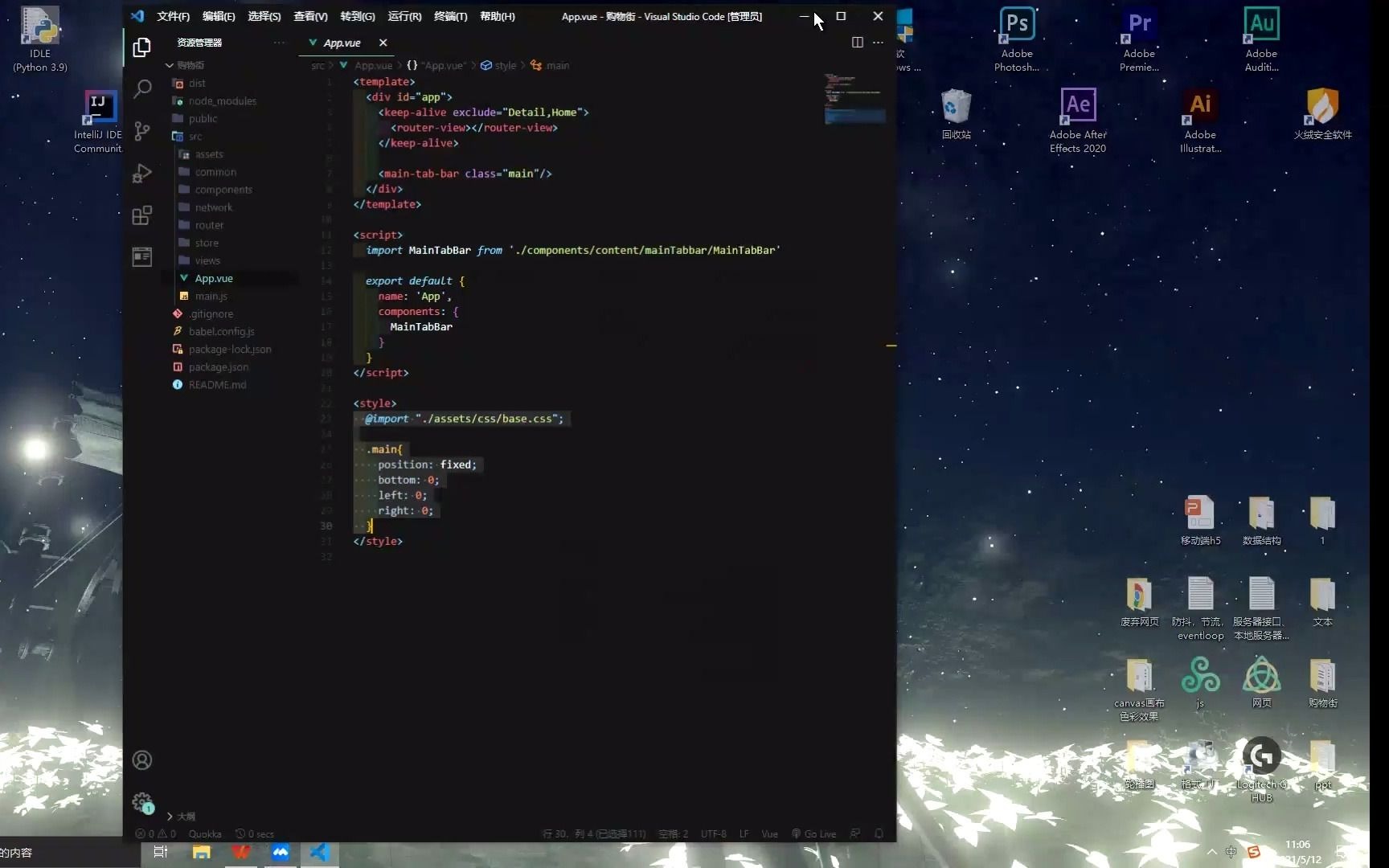Click the Task View icon on taskbar
Image resolution: width=1389 pixels, height=868 pixels.
tap(161, 852)
